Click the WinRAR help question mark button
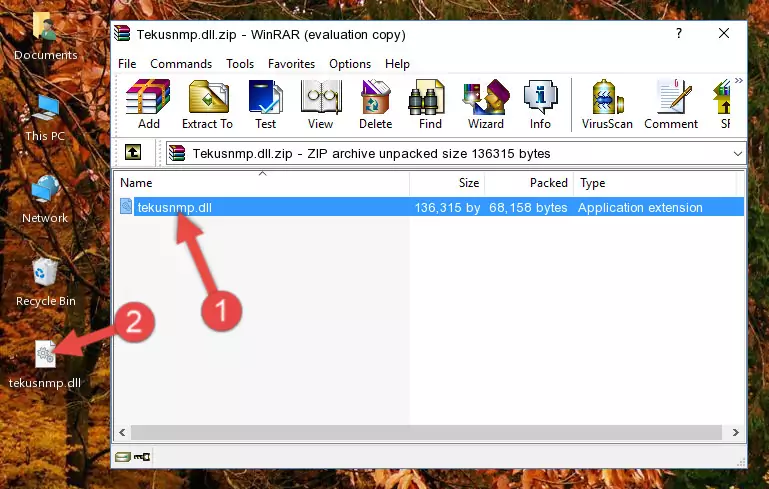The width and height of the screenshot is (769, 489). (679, 33)
